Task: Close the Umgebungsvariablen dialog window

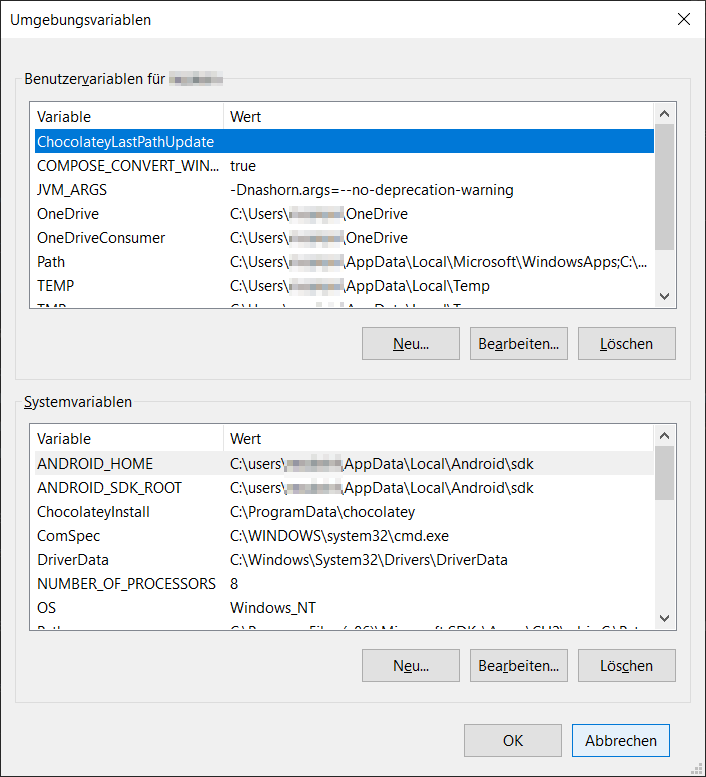Action: pos(683,19)
